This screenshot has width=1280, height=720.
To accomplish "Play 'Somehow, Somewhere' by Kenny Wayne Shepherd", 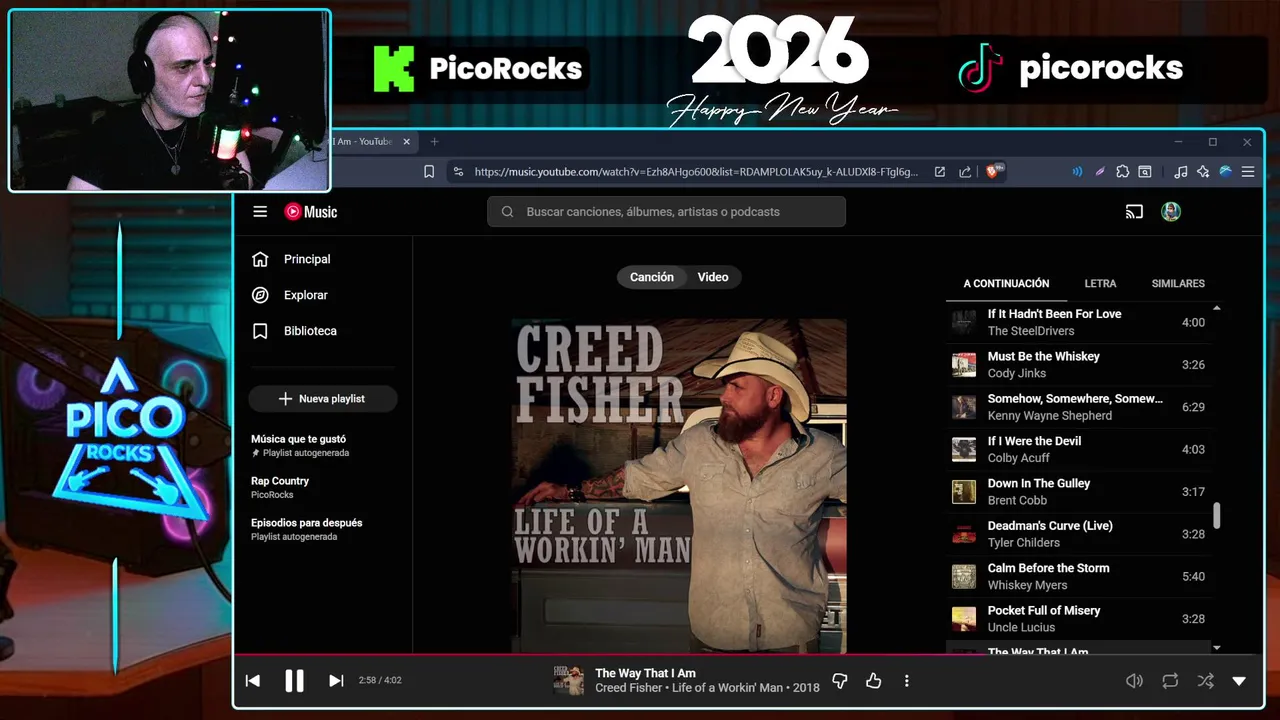I will [x=1078, y=407].
